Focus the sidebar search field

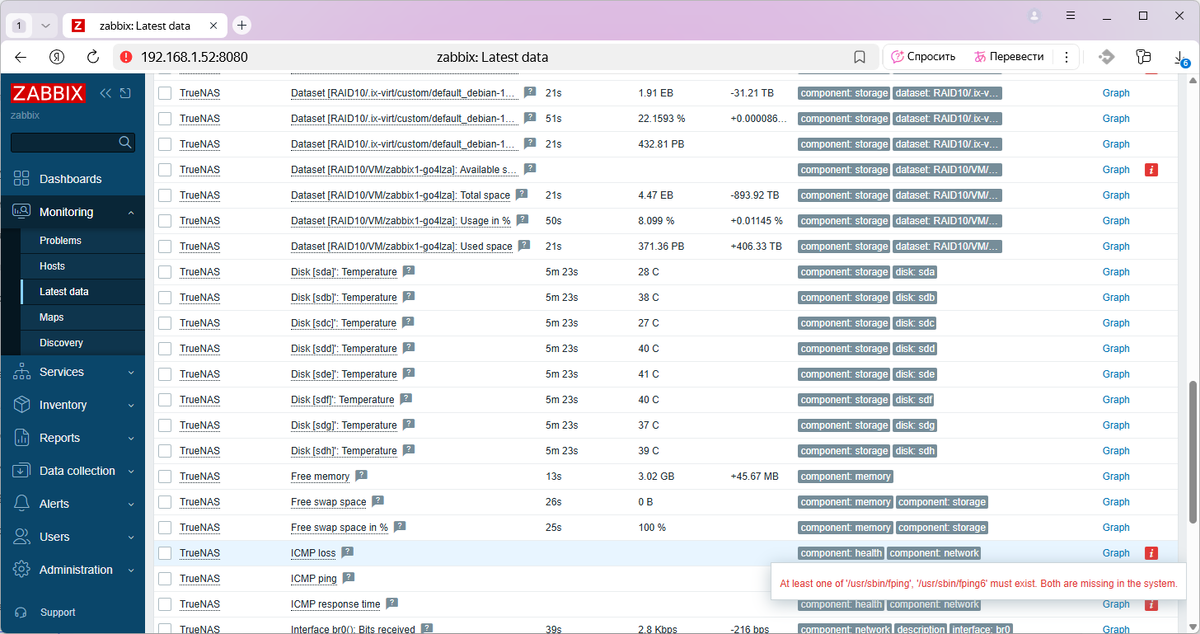pyautogui.click(x=72, y=143)
